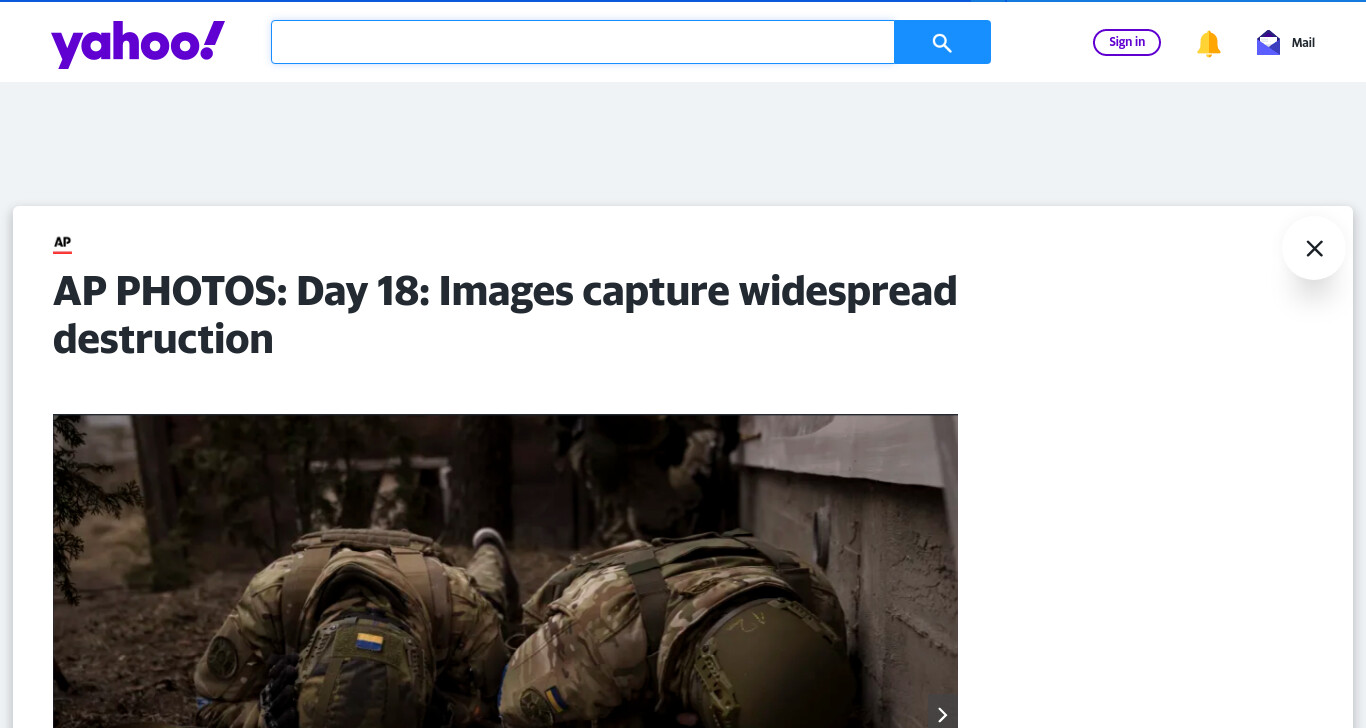Select the 'AP PHOTOS: Day 18' headline

505,315
